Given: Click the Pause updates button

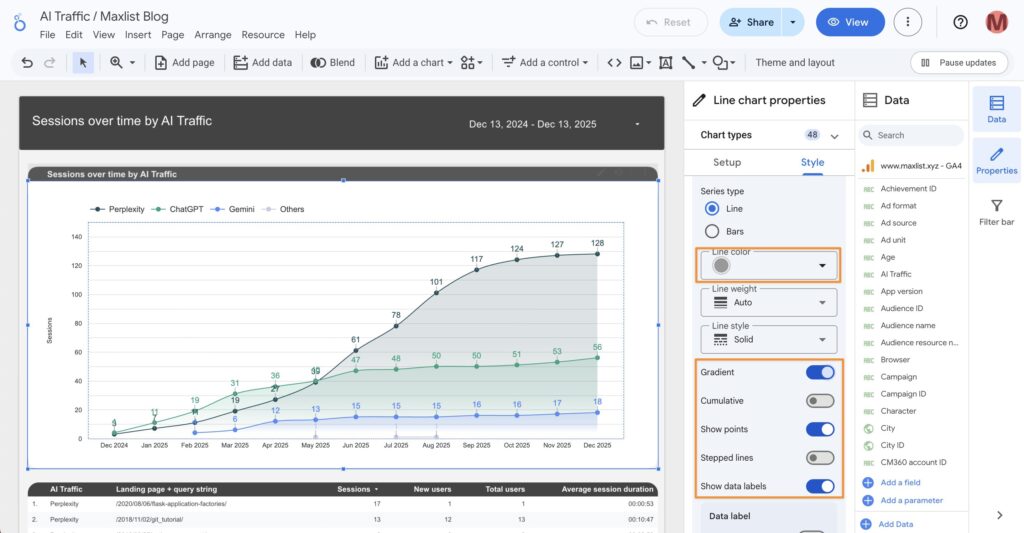Looking at the screenshot, I should tap(959, 63).
